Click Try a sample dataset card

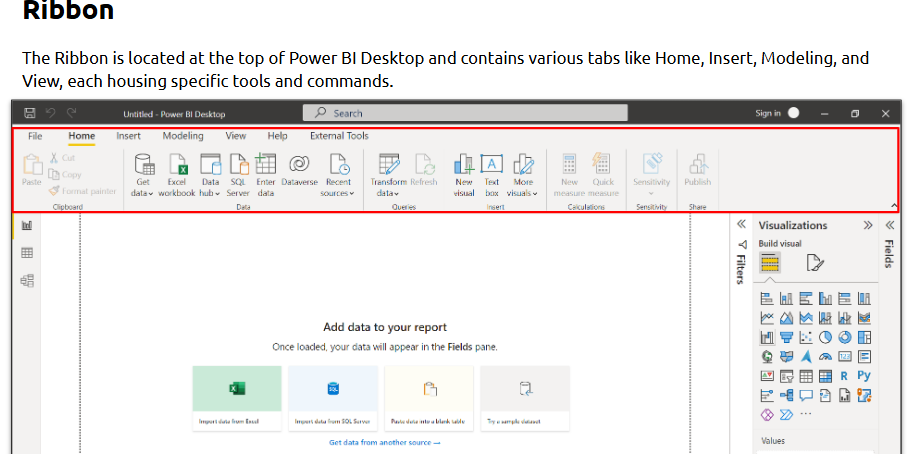[x=525, y=399]
